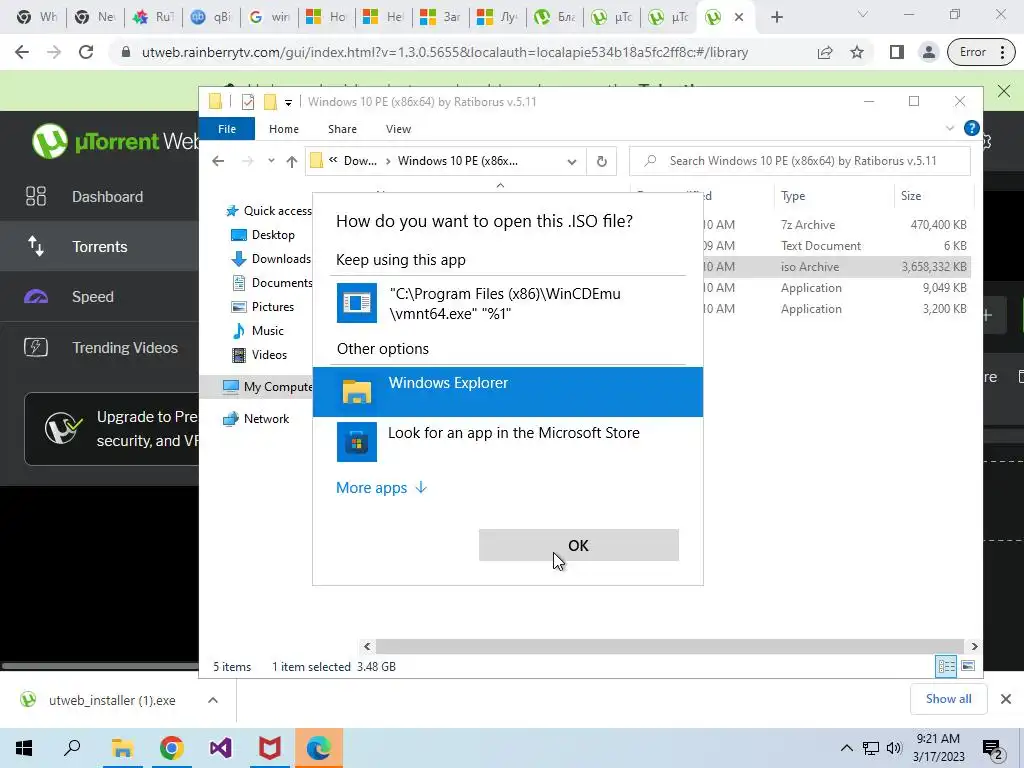This screenshot has height=768, width=1024.
Task: Select Quick access in the navigation pane
Action: tap(268, 210)
